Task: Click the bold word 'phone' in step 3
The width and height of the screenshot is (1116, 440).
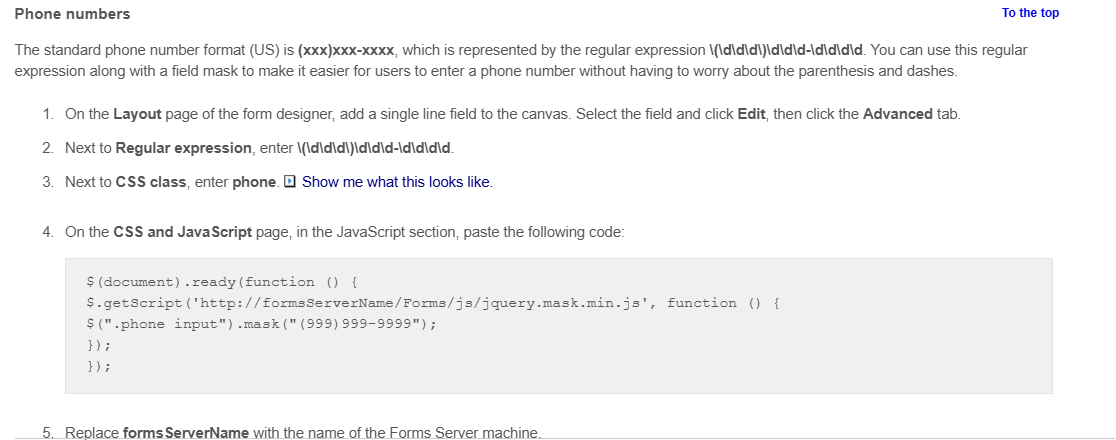Action: (x=254, y=182)
